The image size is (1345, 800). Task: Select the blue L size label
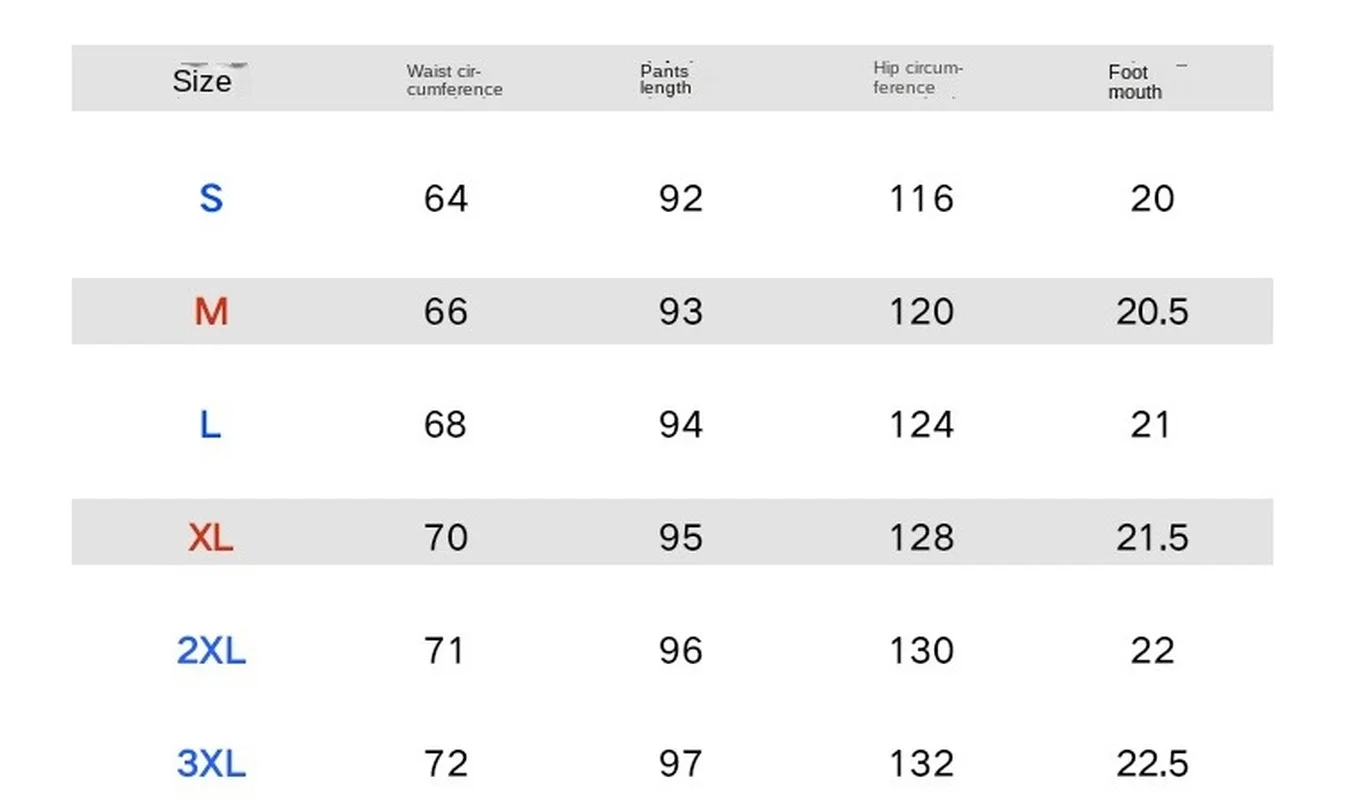point(210,425)
